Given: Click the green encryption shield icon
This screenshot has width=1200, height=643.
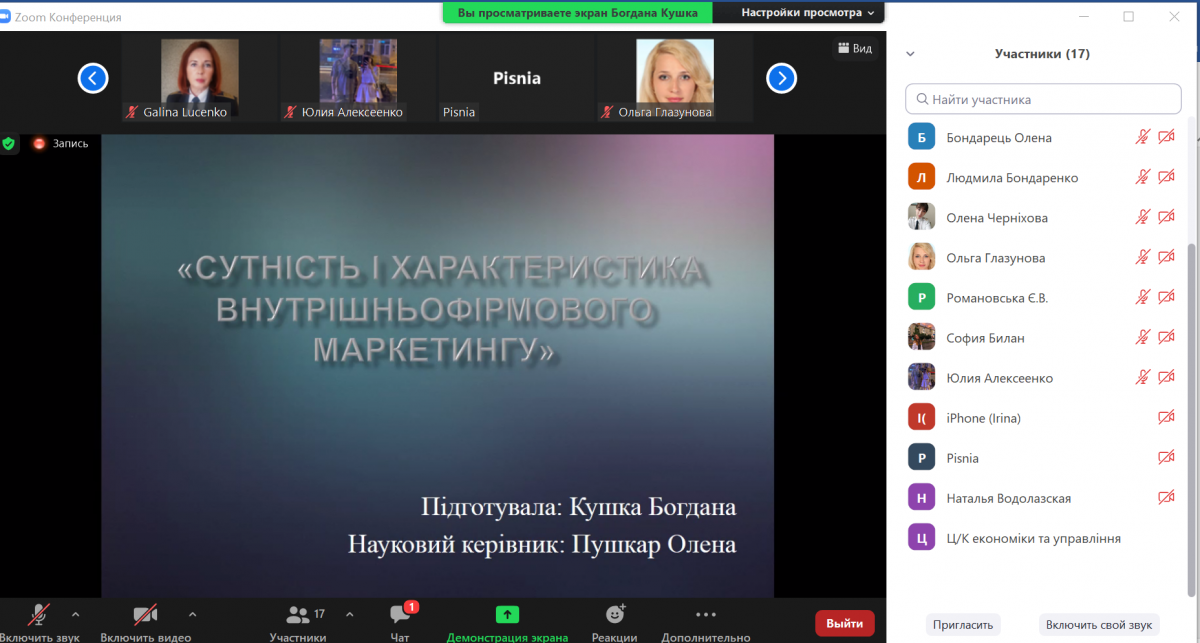Looking at the screenshot, I should [9, 144].
